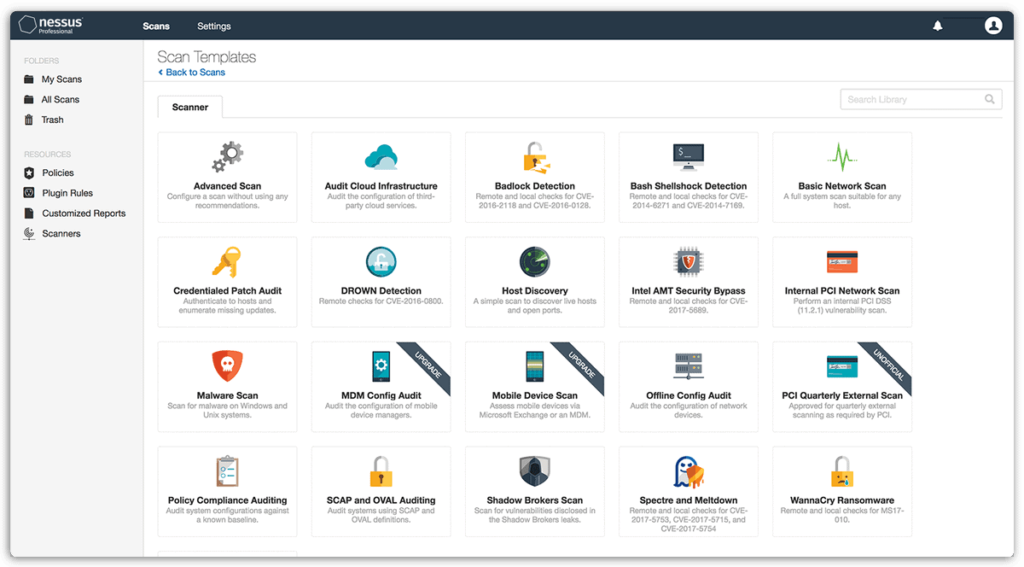Click the Policies label in sidebar
Screen dimensions: 1024x567
(57, 172)
